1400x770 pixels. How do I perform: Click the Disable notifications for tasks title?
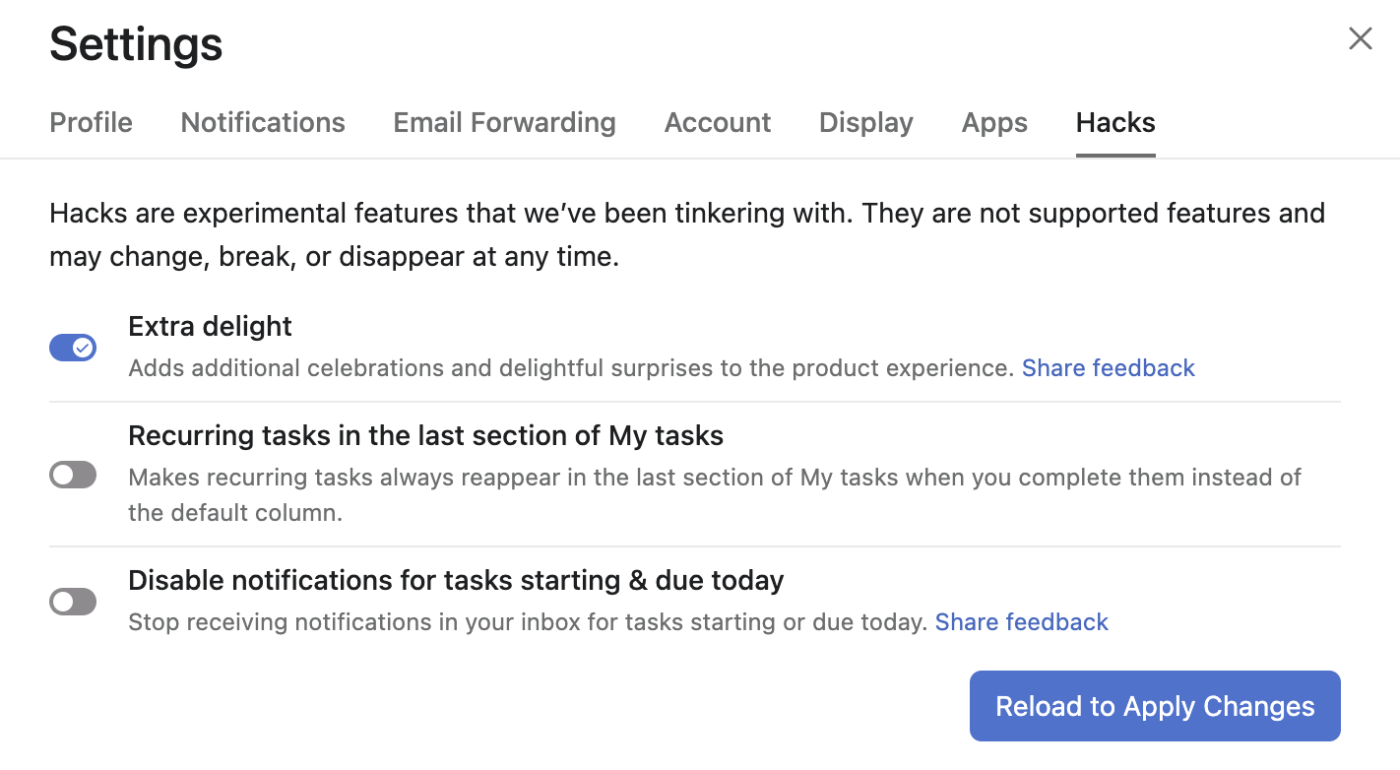coord(455,580)
